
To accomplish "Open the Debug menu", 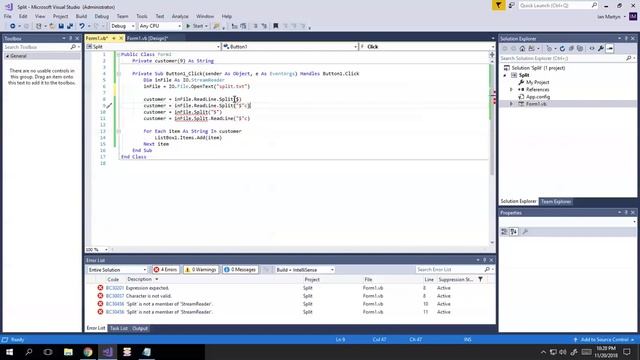I will coord(102,16).
